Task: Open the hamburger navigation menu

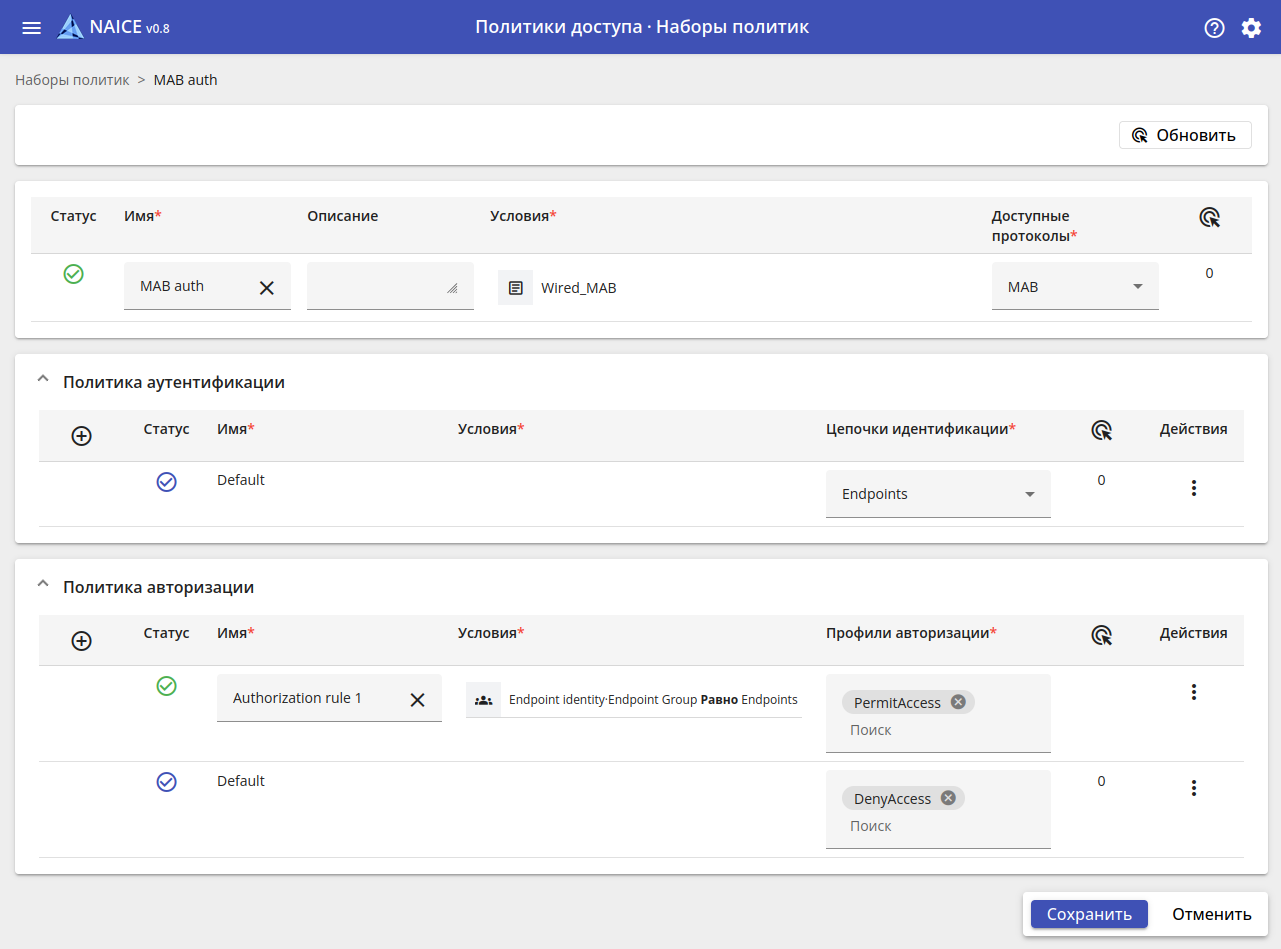Action: point(31,28)
